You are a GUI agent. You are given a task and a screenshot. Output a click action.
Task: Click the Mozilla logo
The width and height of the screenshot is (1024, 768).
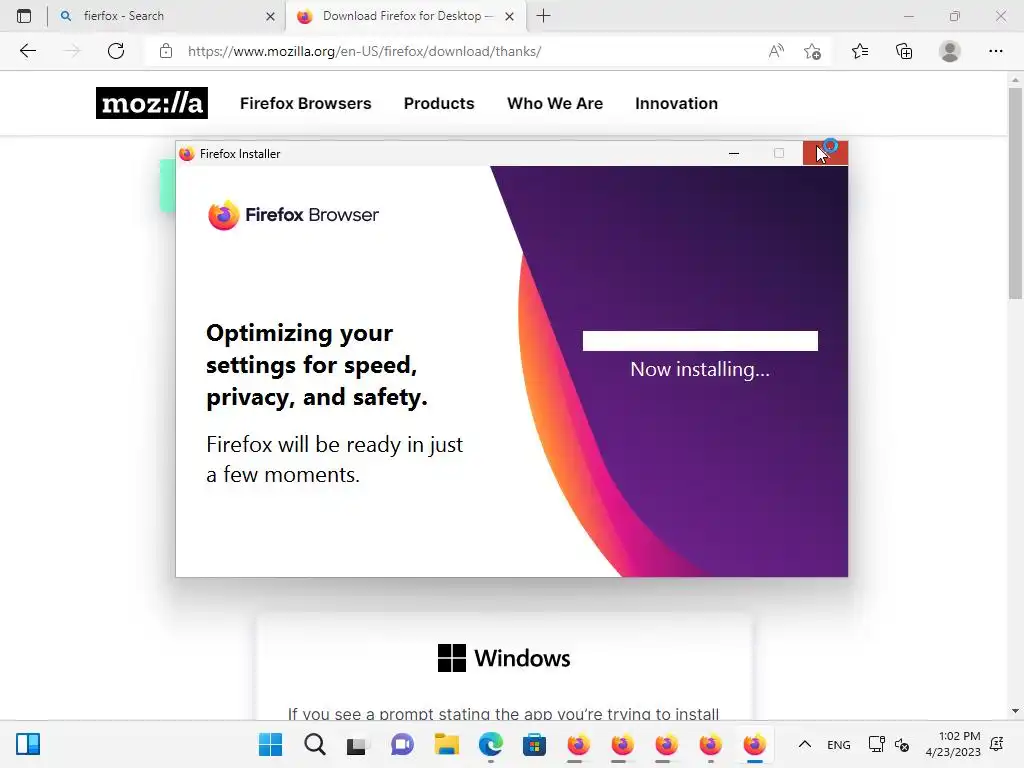(x=152, y=103)
